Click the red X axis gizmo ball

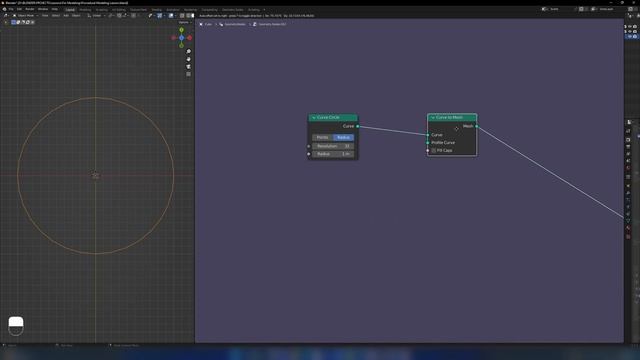[189, 38]
